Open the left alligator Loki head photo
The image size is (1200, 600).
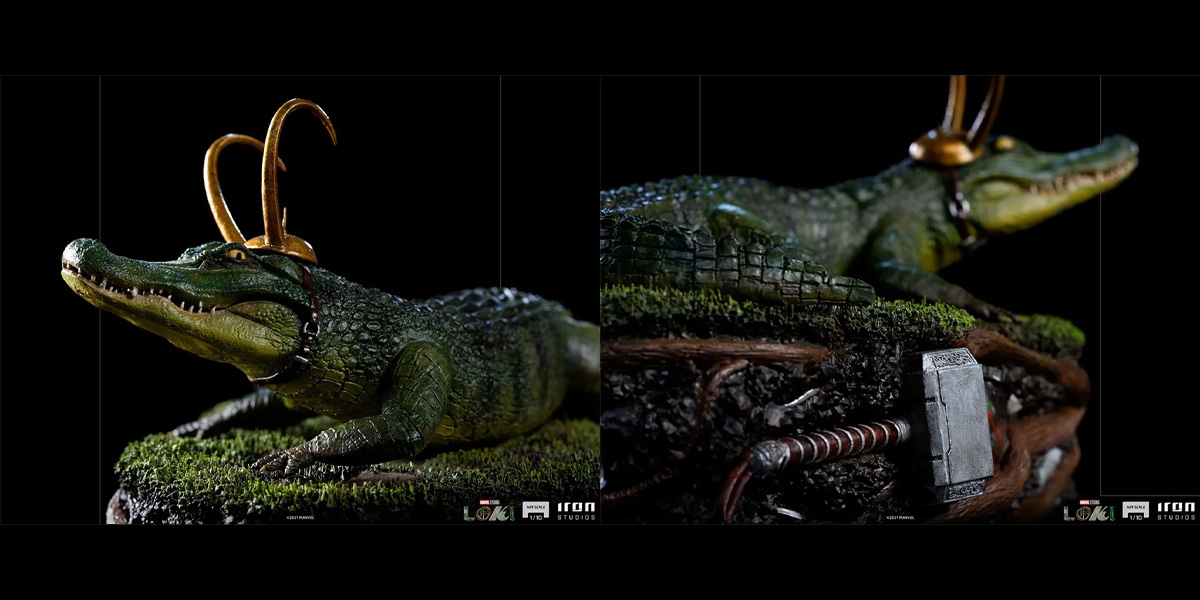tap(300, 300)
